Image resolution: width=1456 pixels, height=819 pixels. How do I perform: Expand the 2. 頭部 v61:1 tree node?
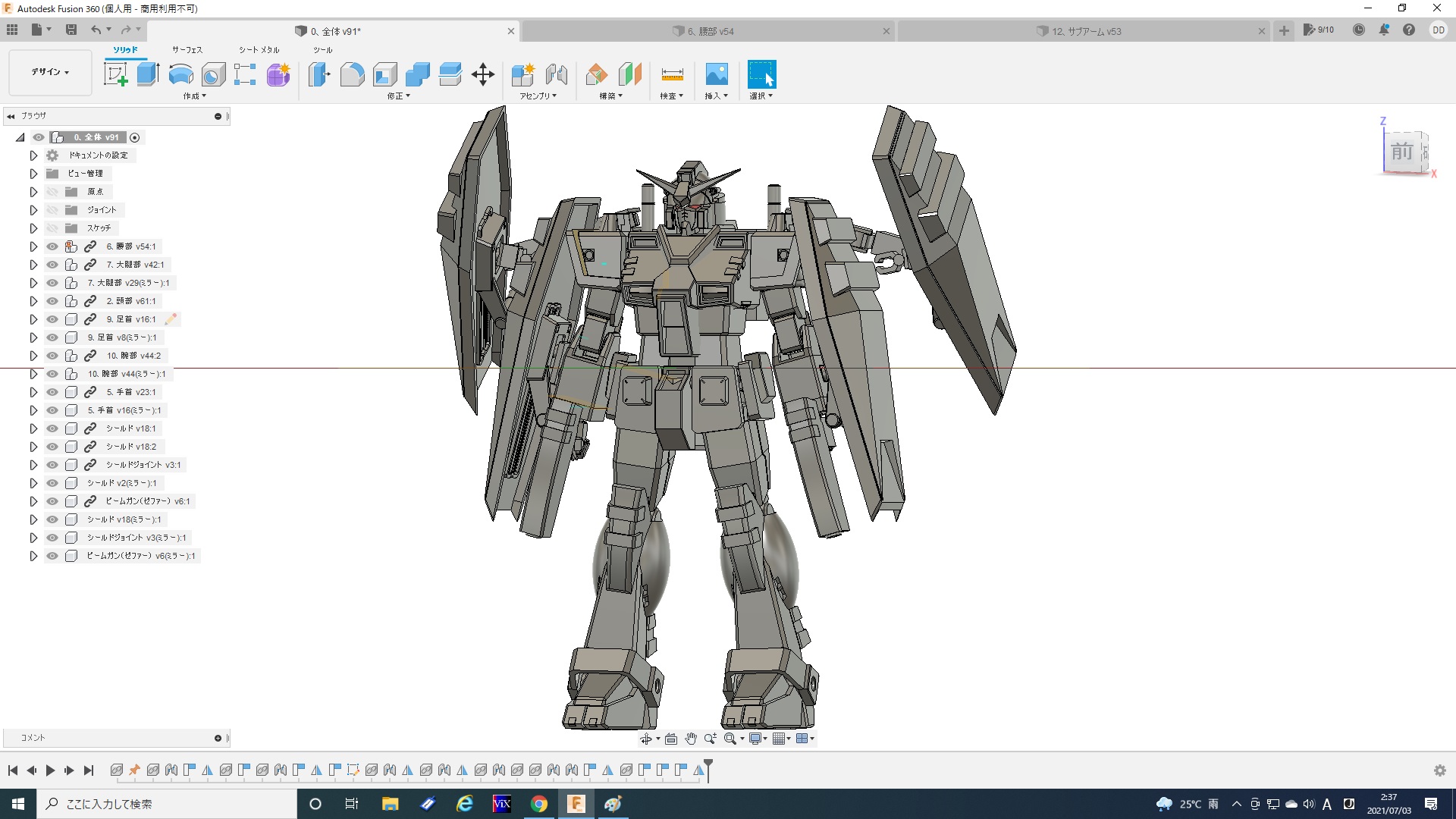click(x=33, y=301)
